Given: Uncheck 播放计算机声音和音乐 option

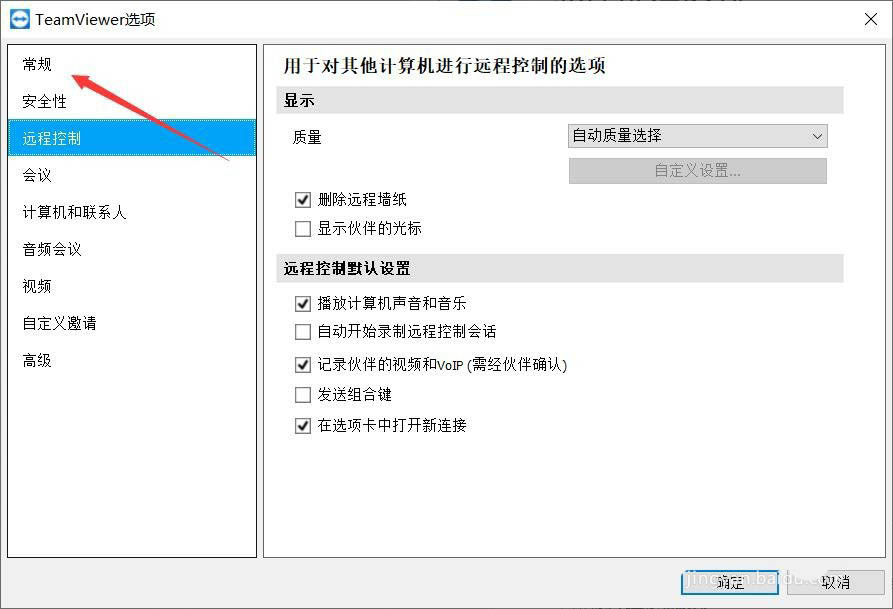Looking at the screenshot, I should 302,304.
